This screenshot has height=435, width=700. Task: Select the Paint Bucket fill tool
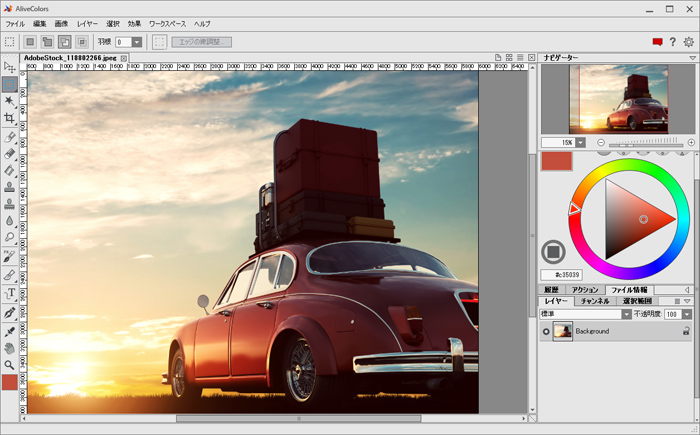click(x=9, y=170)
